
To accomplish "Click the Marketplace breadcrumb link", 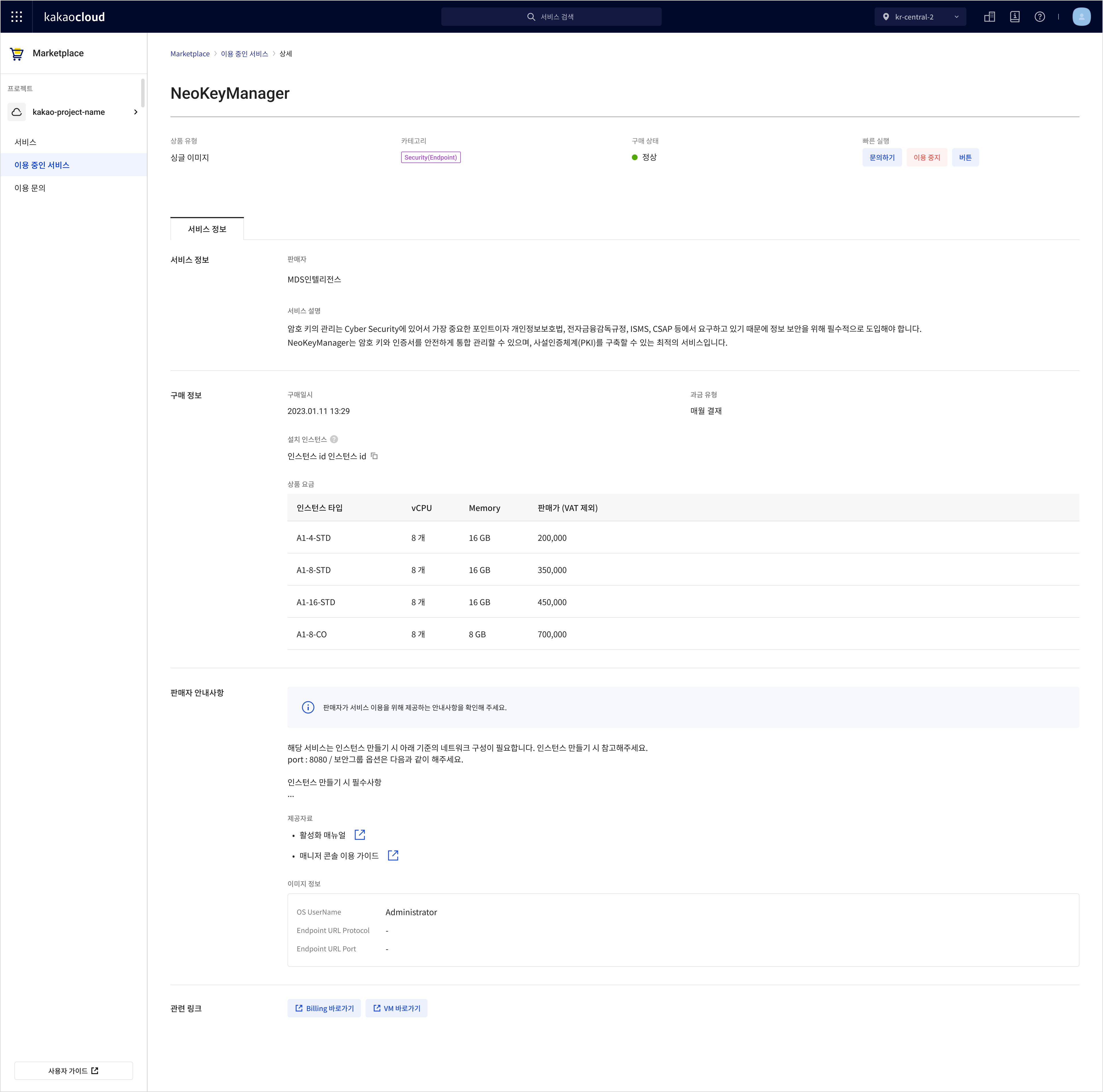I will click(x=190, y=54).
